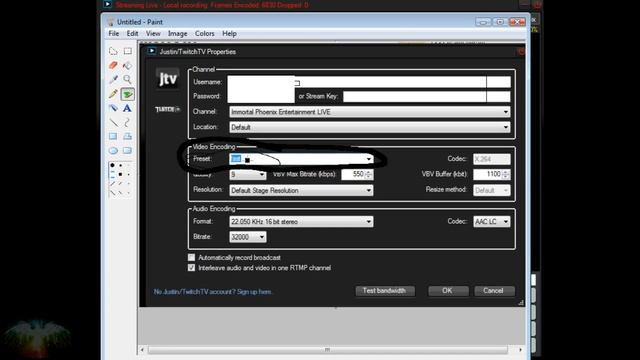Open the Edit menu in Paint

pos(132,33)
